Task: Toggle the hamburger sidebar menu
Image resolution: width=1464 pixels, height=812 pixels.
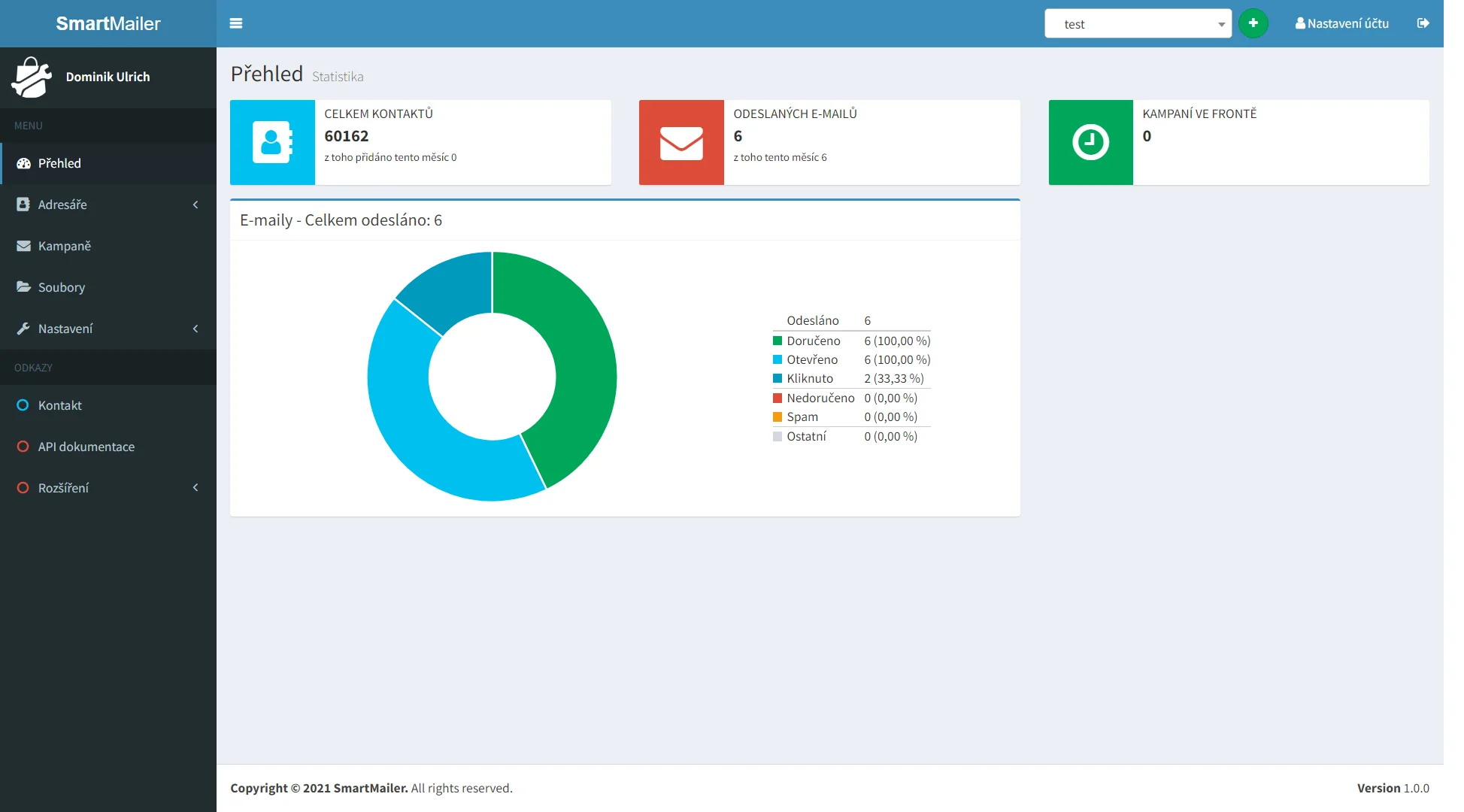Action: click(x=235, y=23)
